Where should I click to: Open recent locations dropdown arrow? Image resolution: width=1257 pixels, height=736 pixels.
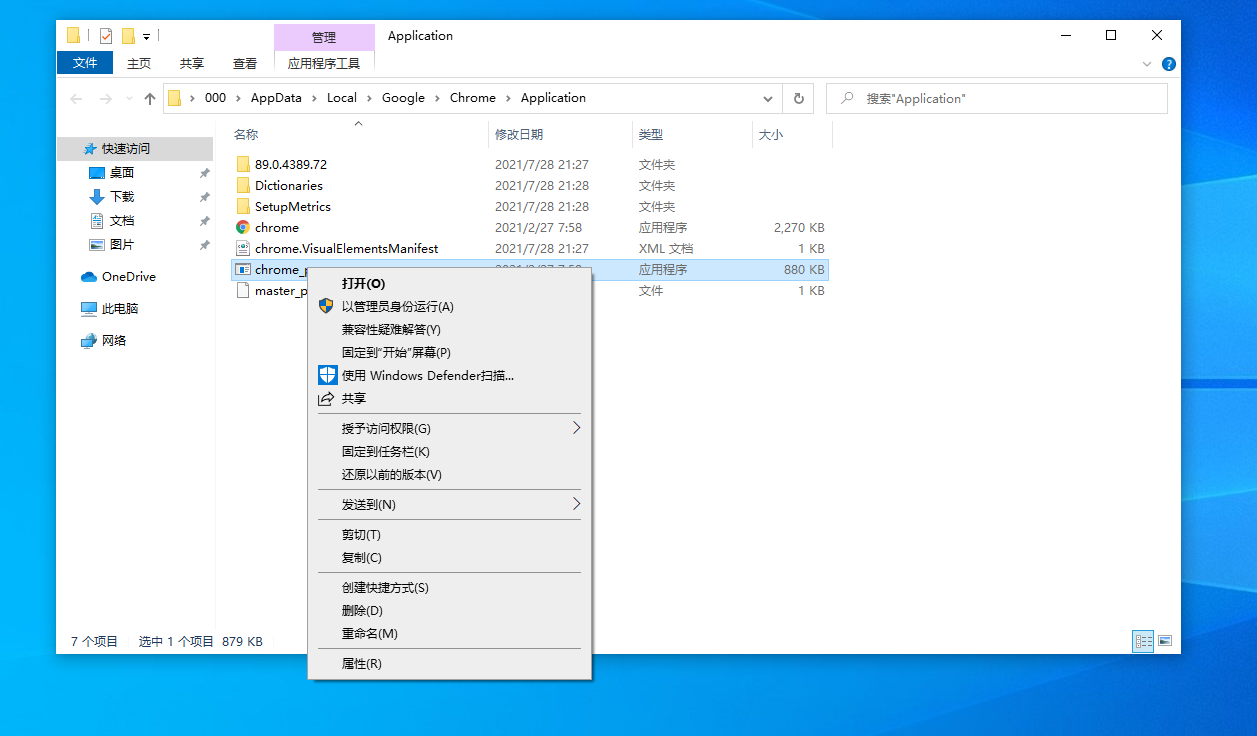(129, 99)
